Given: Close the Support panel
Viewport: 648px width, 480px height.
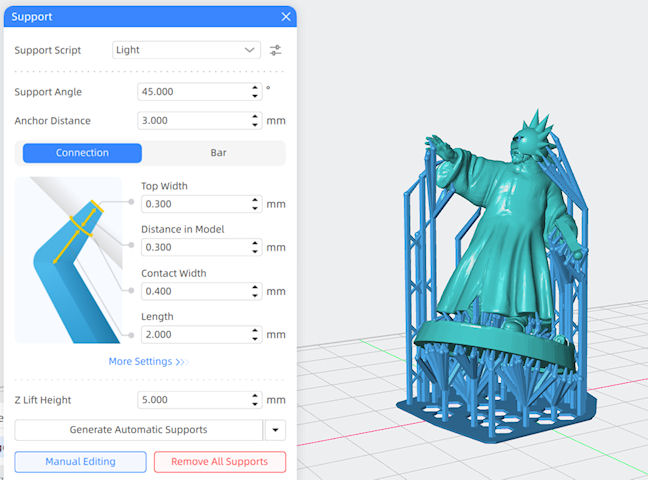Looking at the screenshot, I should [287, 17].
